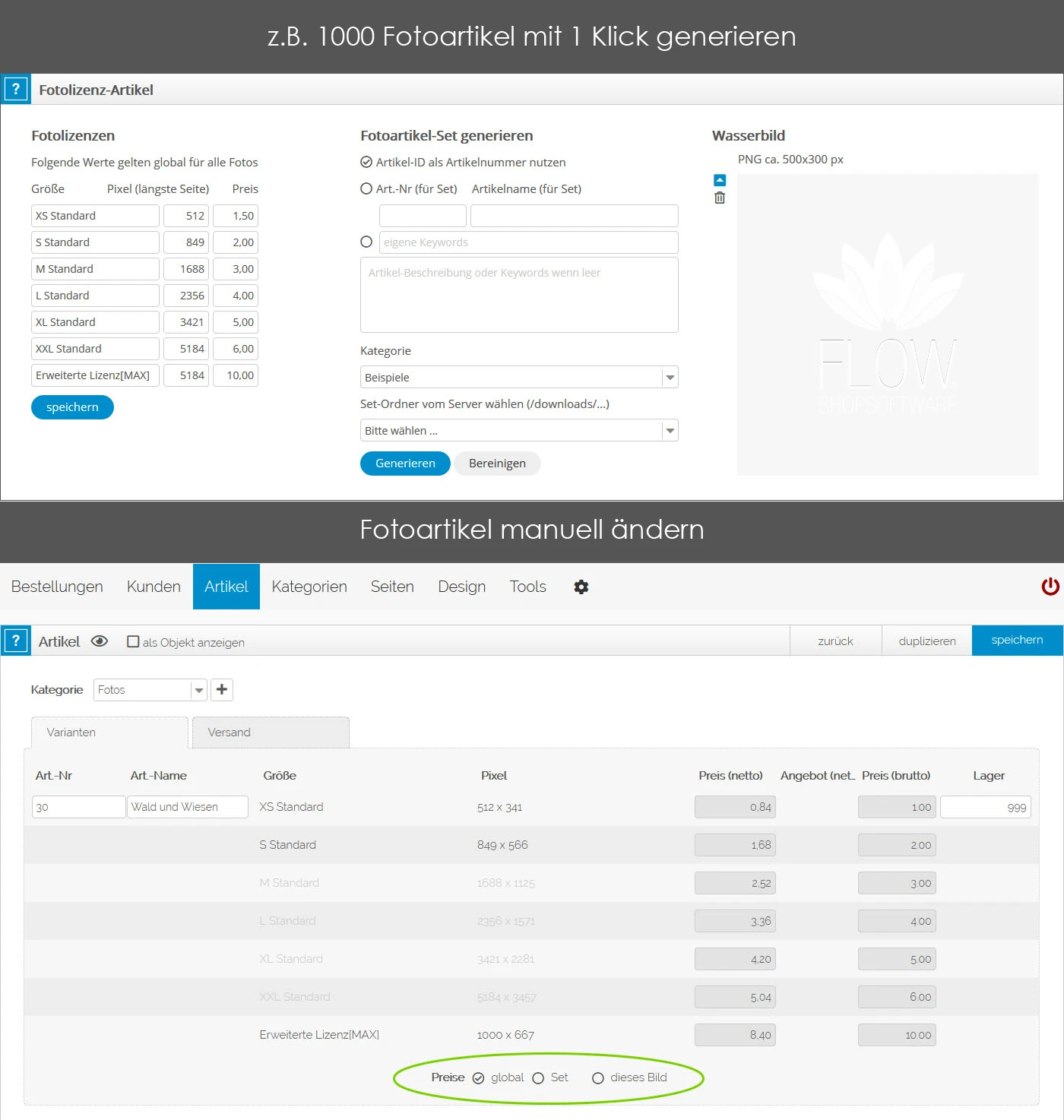Image resolution: width=1064 pixels, height=1120 pixels.
Task: Edit the Art.-Nr field containing 30
Action: [x=79, y=807]
